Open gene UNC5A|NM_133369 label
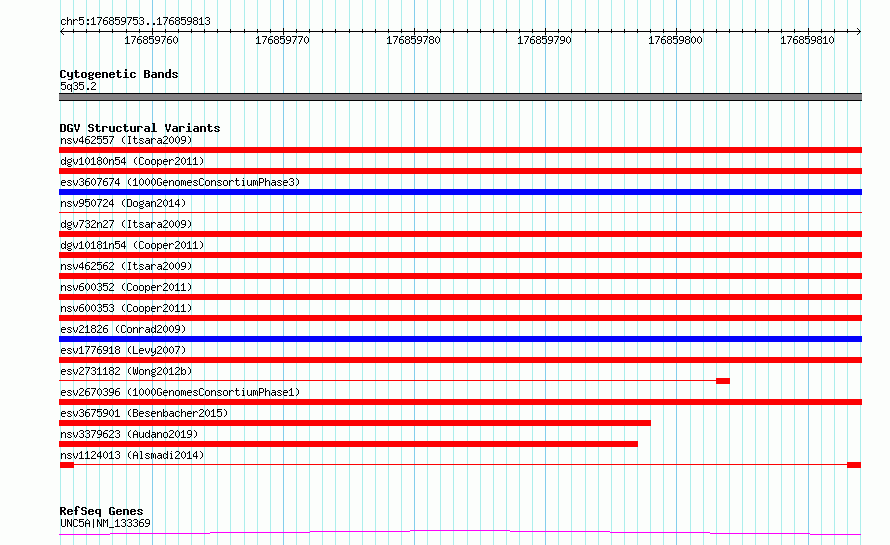890x545 pixels. coord(106,523)
